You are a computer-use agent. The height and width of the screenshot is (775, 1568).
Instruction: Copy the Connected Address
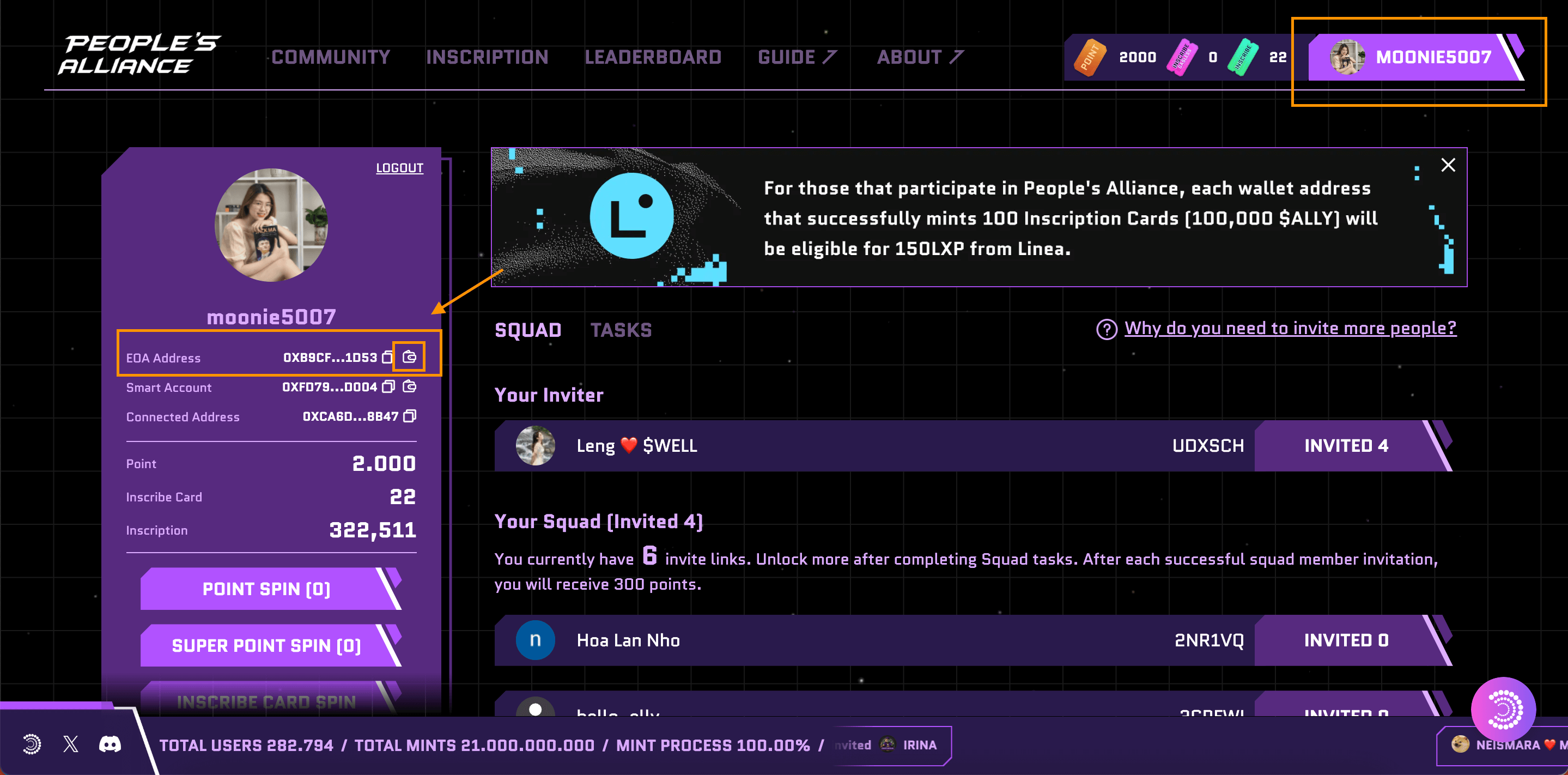click(x=410, y=416)
